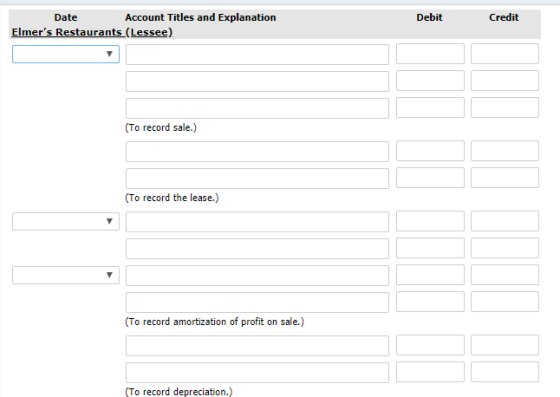Screen dimensions: 560x397
Task: Select second account title field for sale
Action: (257, 81)
